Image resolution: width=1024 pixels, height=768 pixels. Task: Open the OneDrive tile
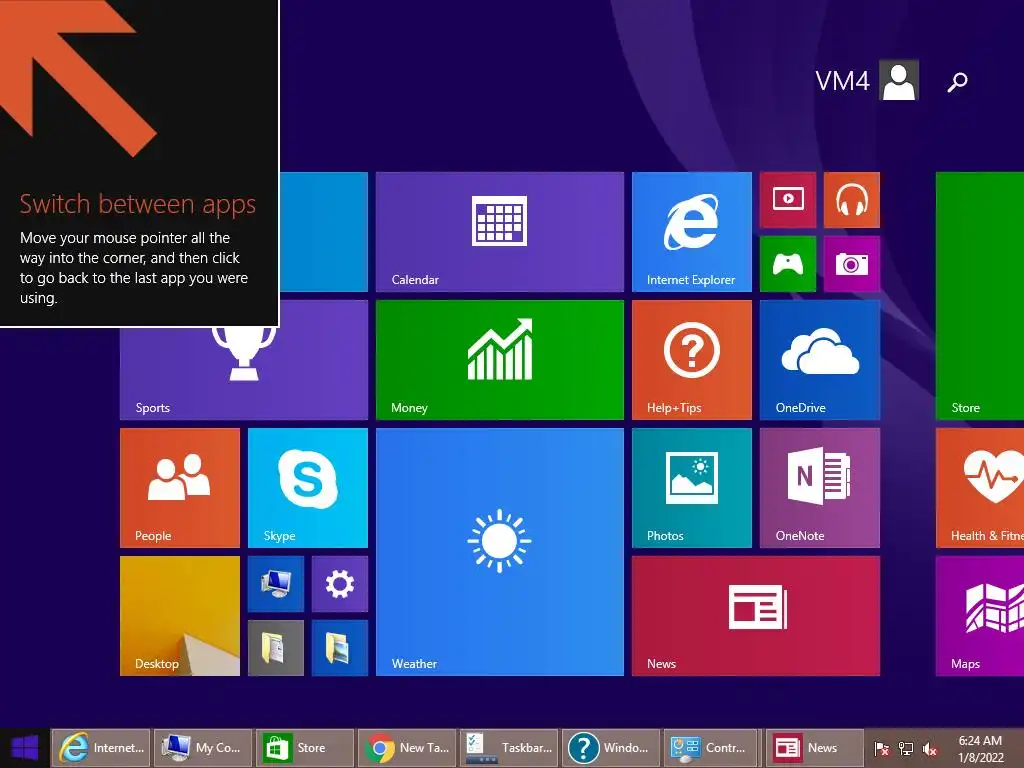tap(820, 360)
